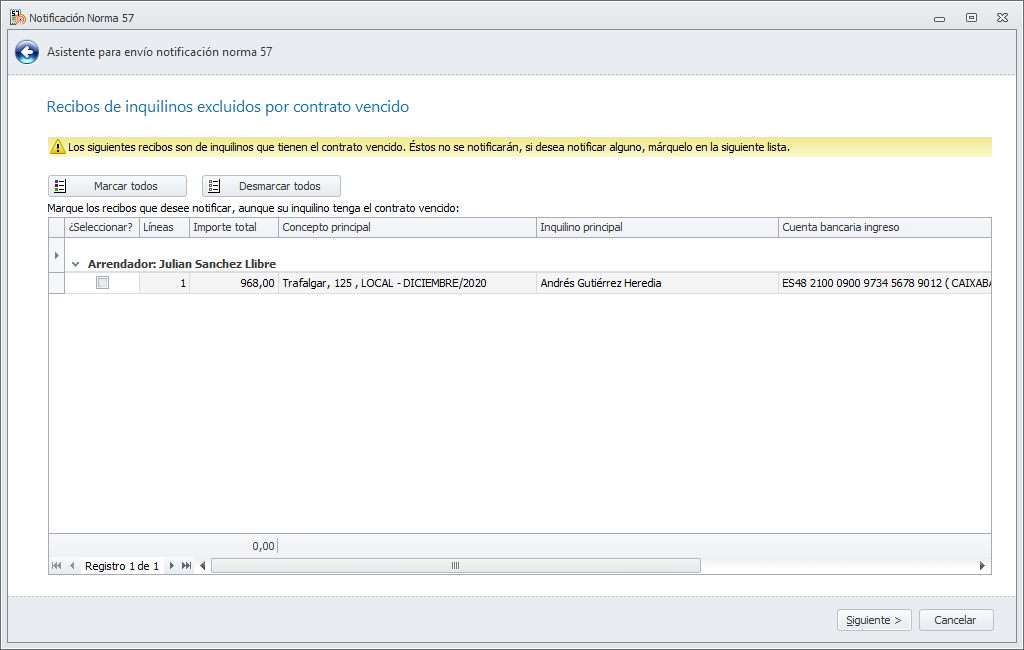1024x650 pixels.
Task: Click Cuenta bancaria ingreso column header
Action: tap(885, 227)
